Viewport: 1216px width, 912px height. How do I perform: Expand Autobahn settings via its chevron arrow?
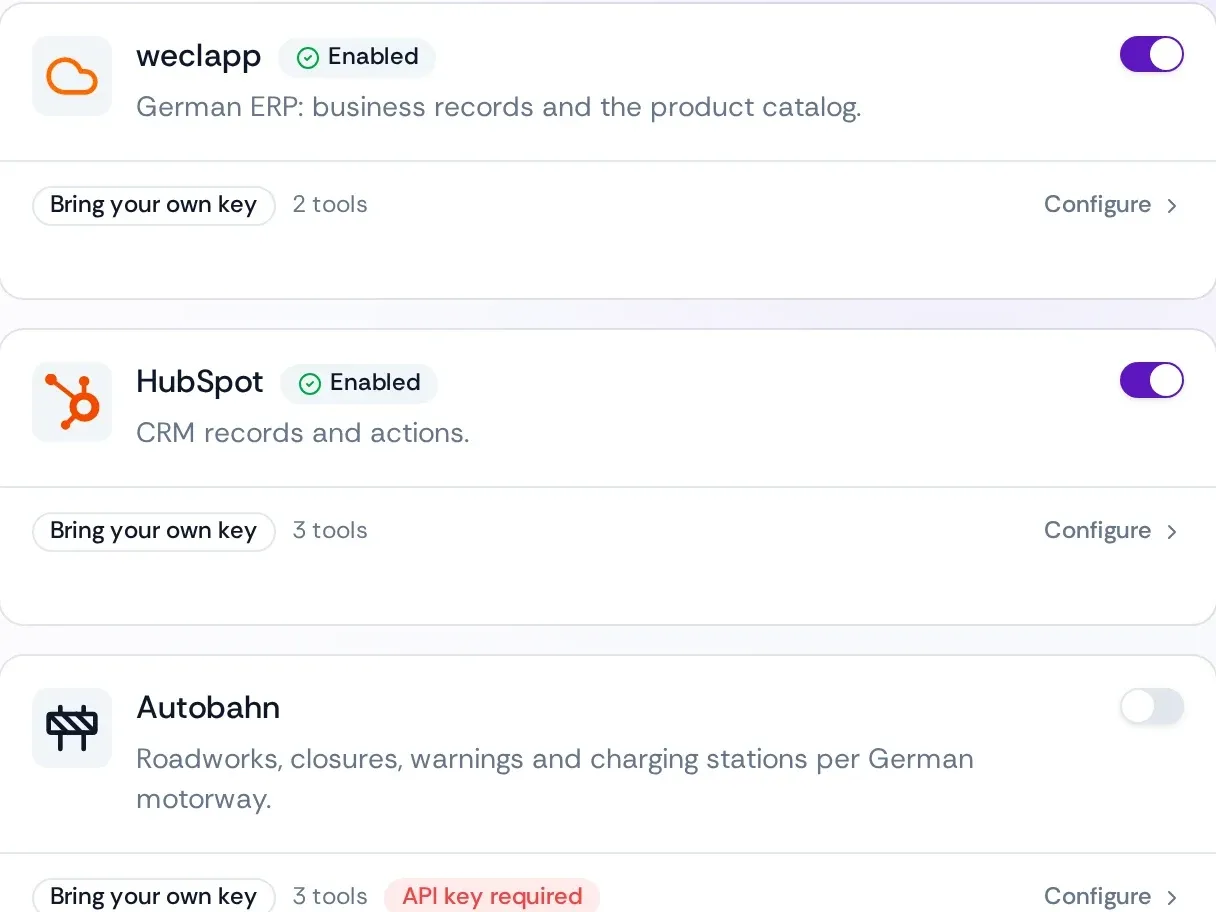[x=1172, y=898]
